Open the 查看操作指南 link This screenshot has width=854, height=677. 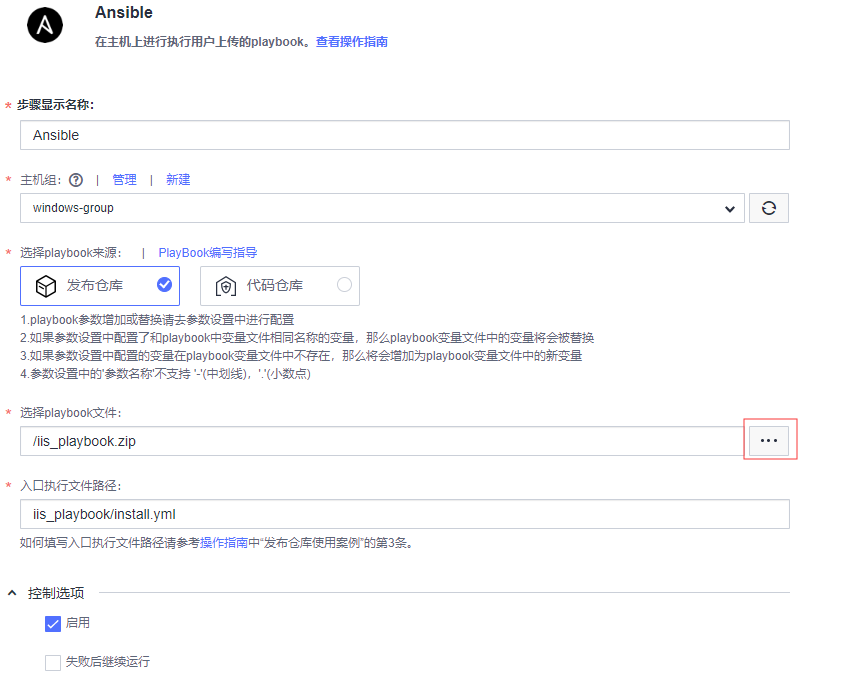point(352,42)
